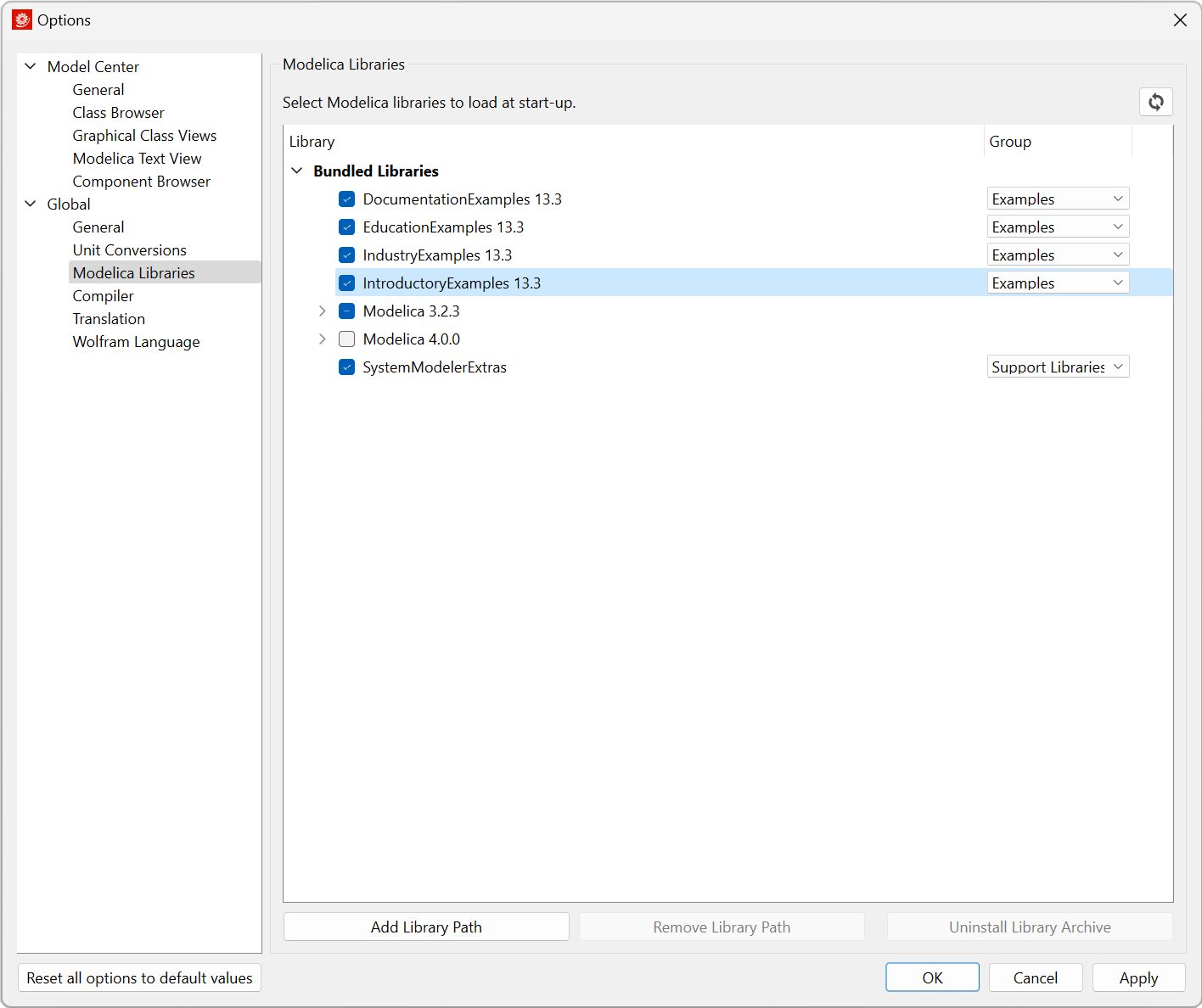Toggle the Modelica 3.2.3 partial checkbox

point(346,311)
